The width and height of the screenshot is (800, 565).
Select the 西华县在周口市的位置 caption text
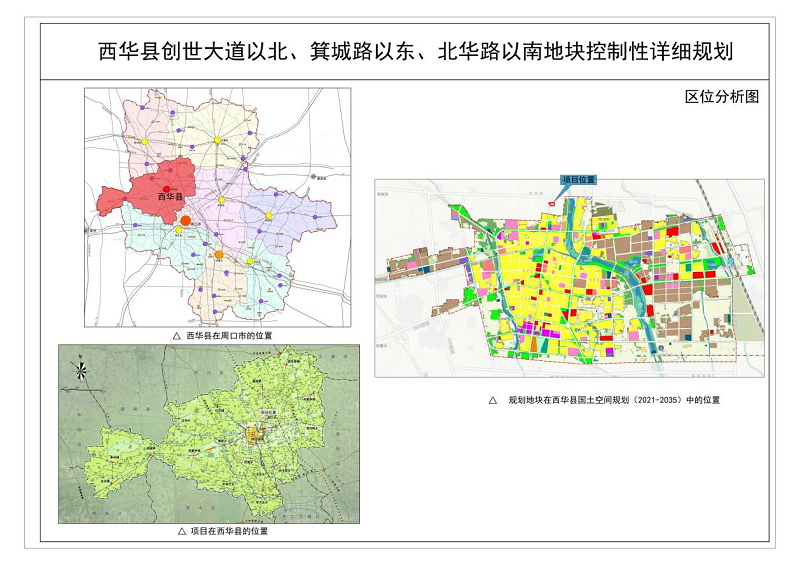click(x=229, y=336)
